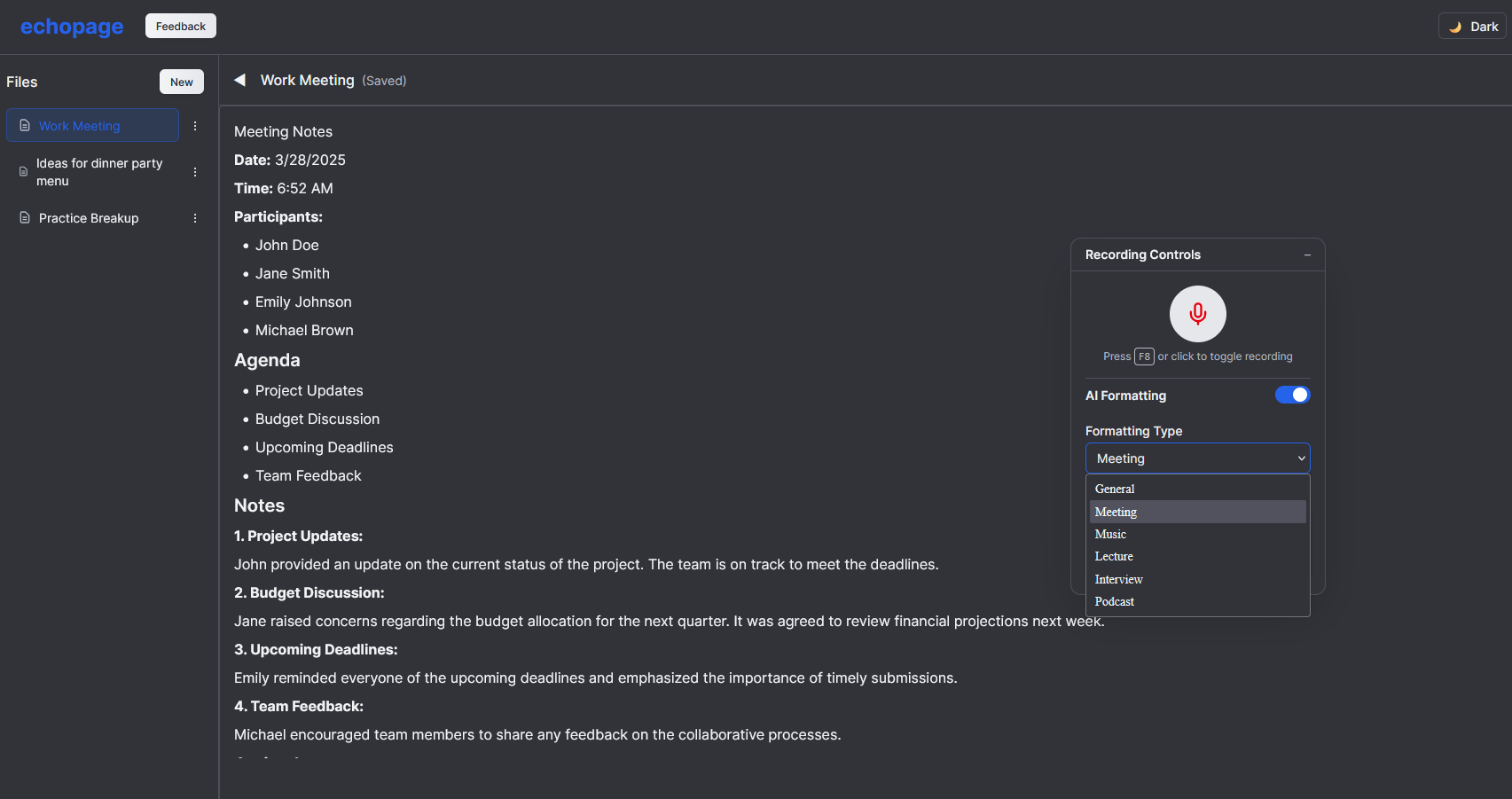The height and width of the screenshot is (799, 1512).
Task: Click the echopage logo
Action: tap(72, 27)
